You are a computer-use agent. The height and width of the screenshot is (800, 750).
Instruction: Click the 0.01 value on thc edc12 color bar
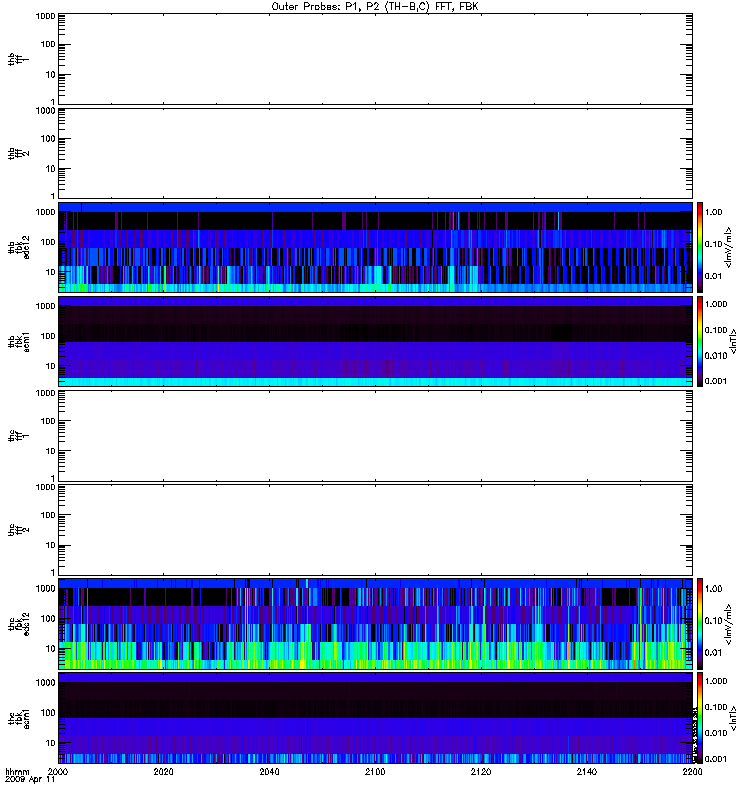coord(713,653)
